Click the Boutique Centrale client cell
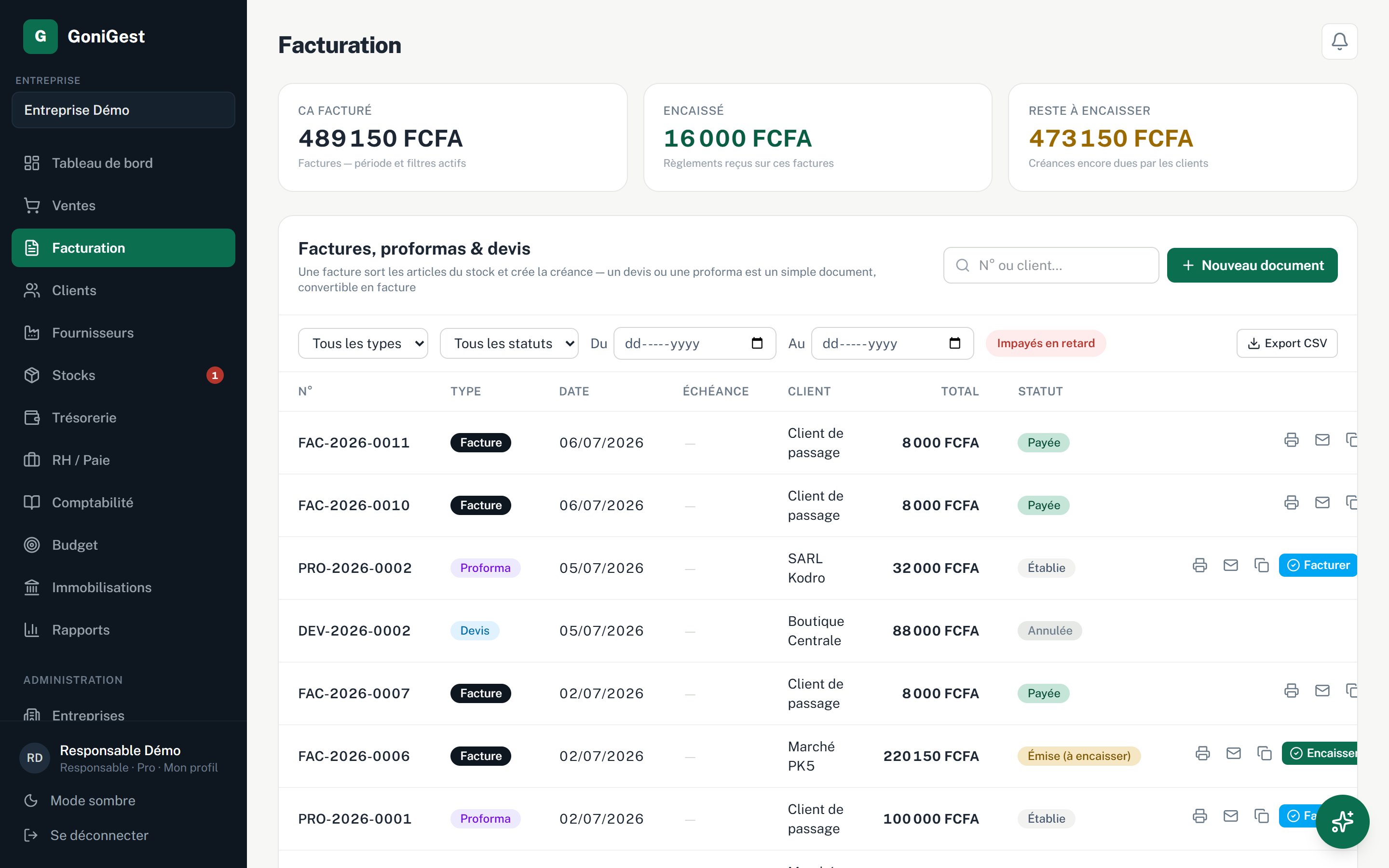Image resolution: width=1389 pixels, height=868 pixels. [816, 630]
